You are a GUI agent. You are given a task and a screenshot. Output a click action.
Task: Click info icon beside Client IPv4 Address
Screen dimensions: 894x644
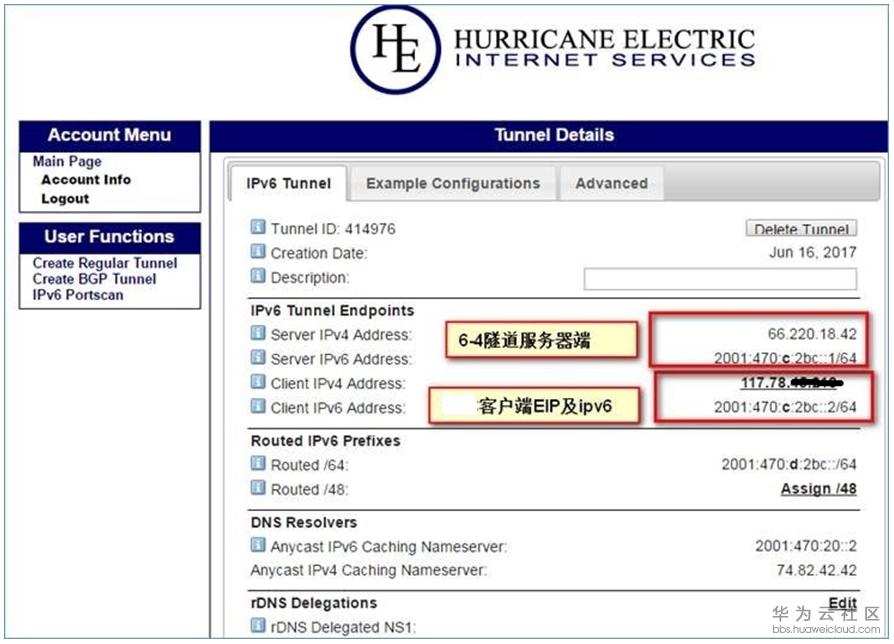pyautogui.click(x=258, y=382)
